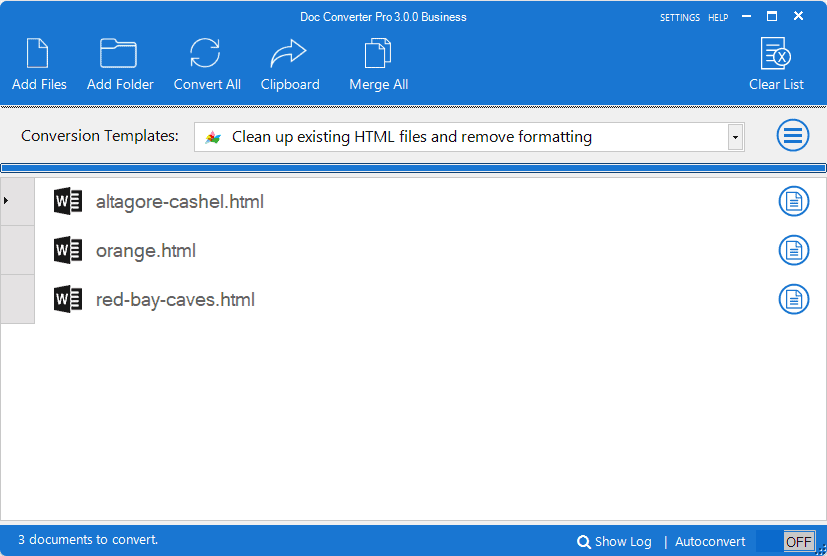Image resolution: width=827 pixels, height=556 pixels.
Task: Toggle Autoconvert OFF switch
Action: point(785,541)
